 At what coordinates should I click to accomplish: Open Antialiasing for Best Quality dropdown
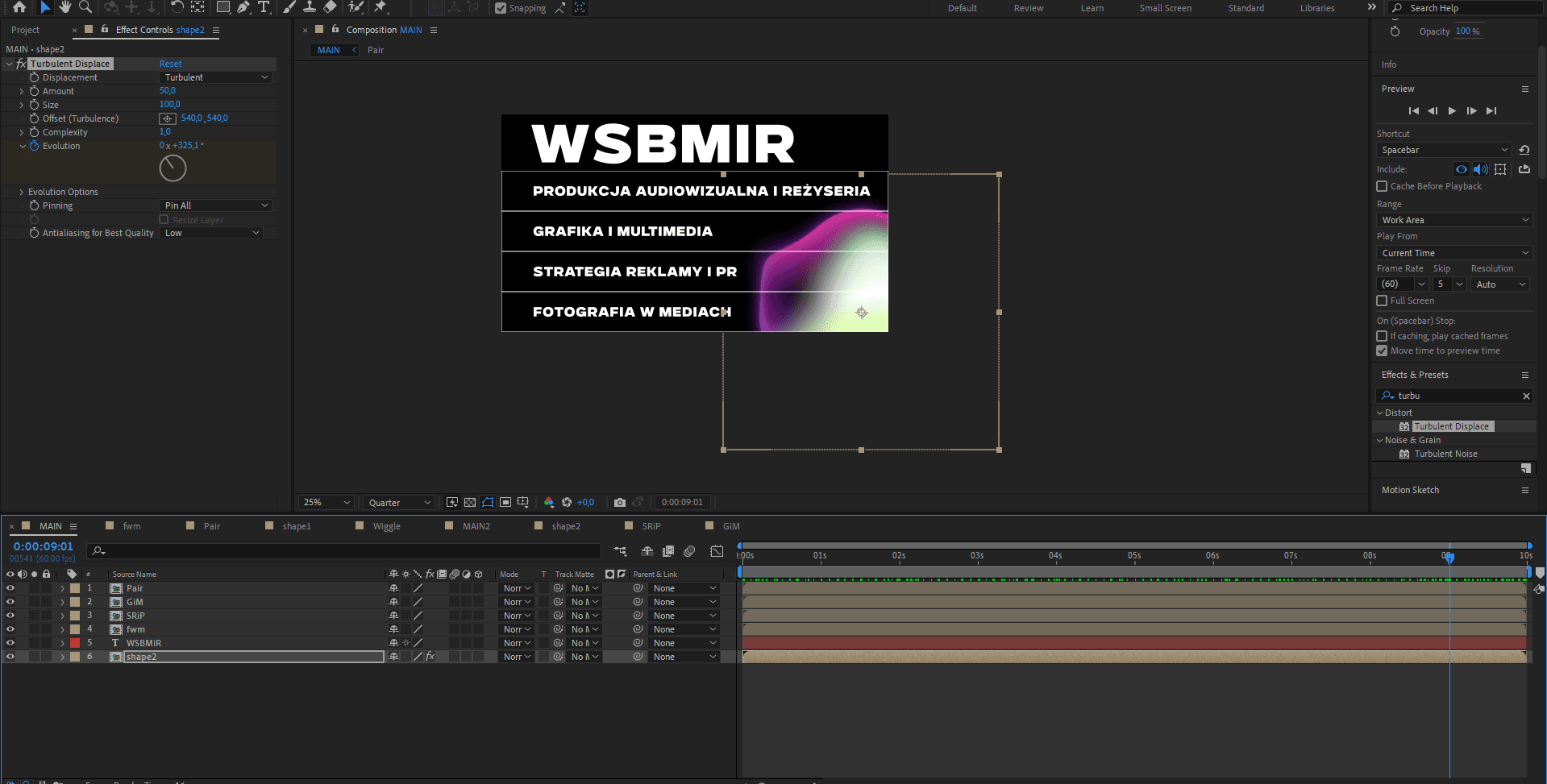(x=211, y=233)
